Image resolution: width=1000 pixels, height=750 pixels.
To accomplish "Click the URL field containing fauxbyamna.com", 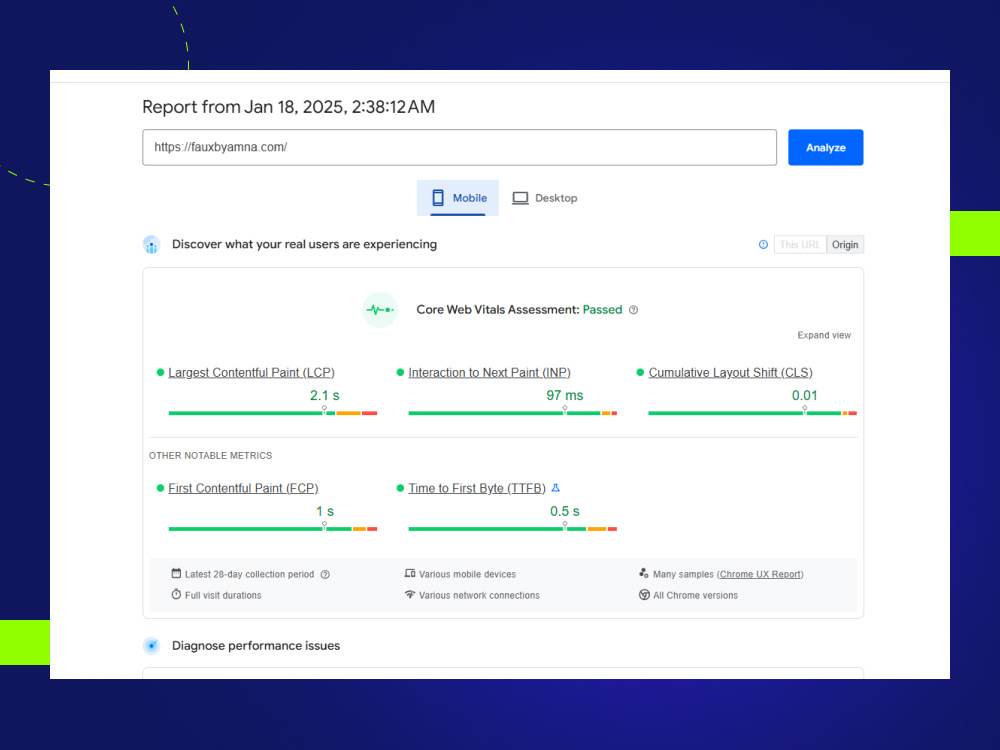I will (459, 147).
